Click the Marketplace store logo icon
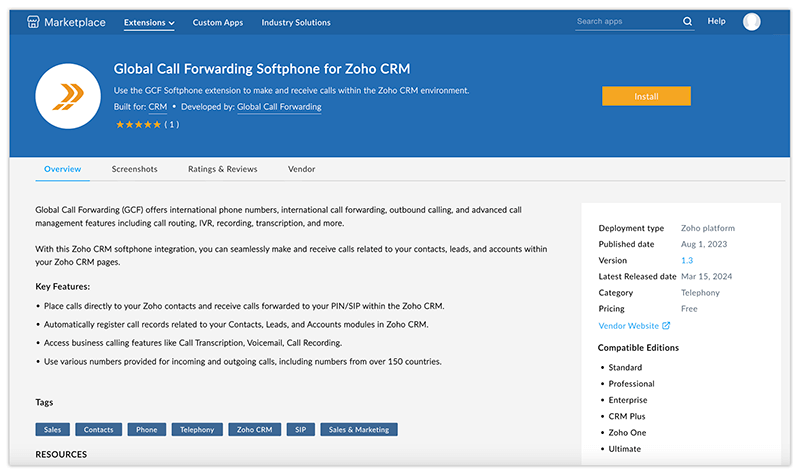800x476 pixels. [33, 22]
